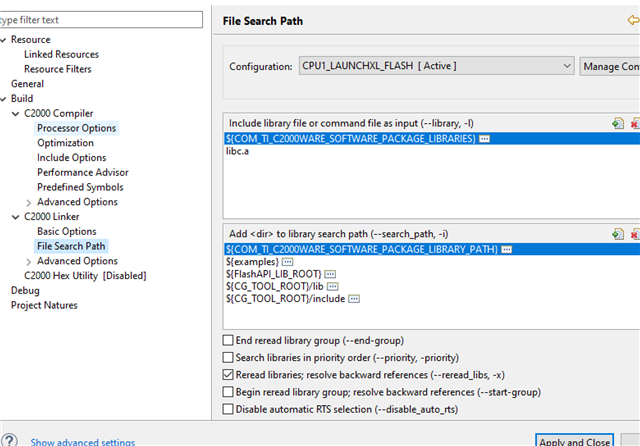Click the help question mark icon
640x446 pixels.
[9, 440]
